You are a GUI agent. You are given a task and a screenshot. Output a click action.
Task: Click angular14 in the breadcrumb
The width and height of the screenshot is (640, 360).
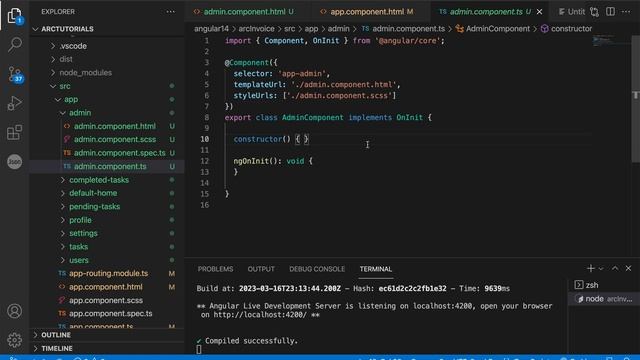pos(211,29)
